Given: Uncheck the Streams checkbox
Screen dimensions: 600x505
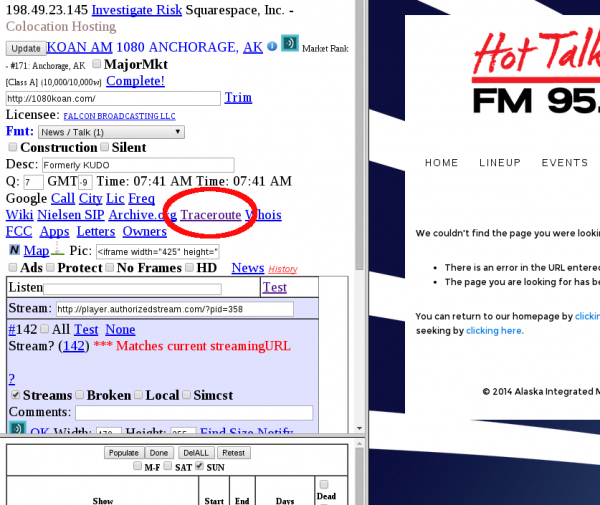Looking at the screenshot, I should pyautogui.click(x=15, y=395).
